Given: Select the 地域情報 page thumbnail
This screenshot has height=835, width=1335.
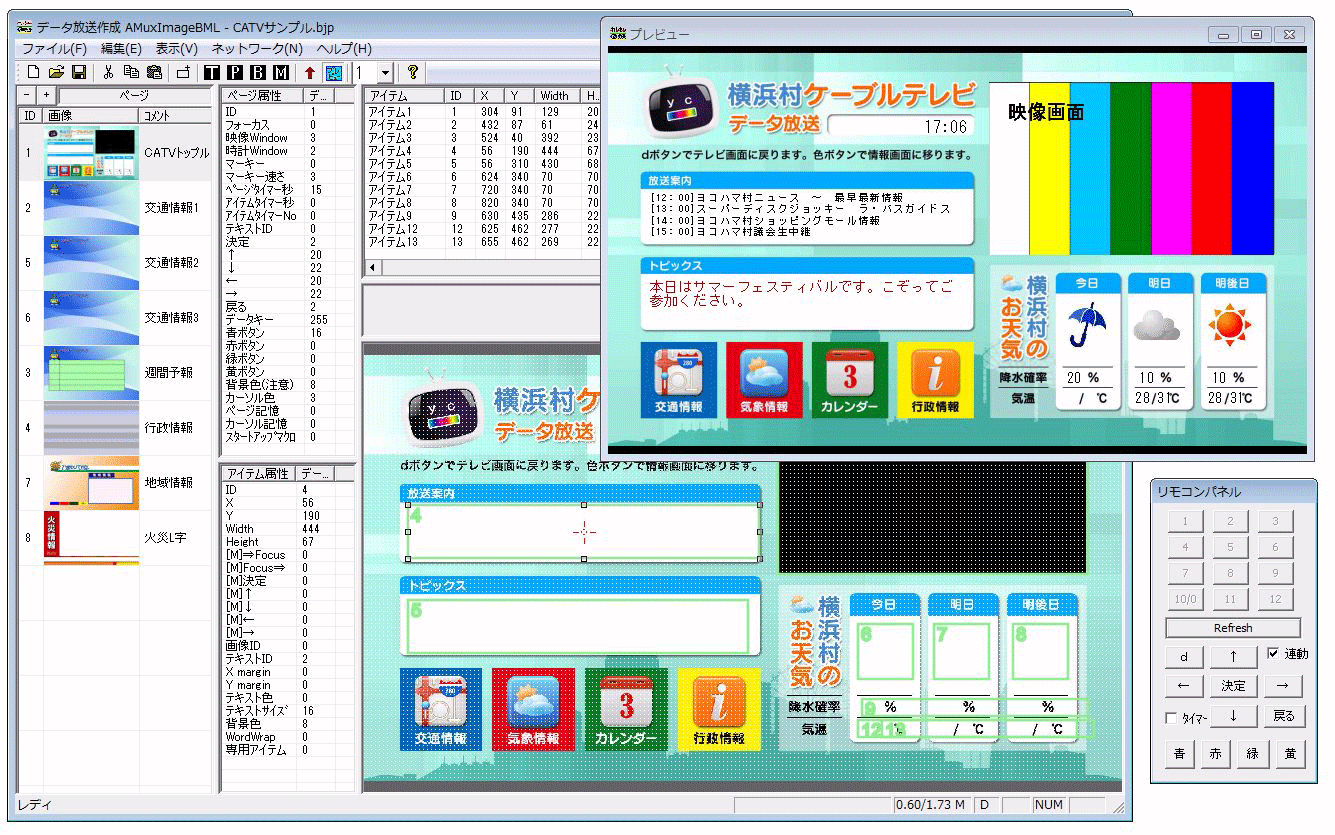Looking at the screenshot, I should (90, 483).
